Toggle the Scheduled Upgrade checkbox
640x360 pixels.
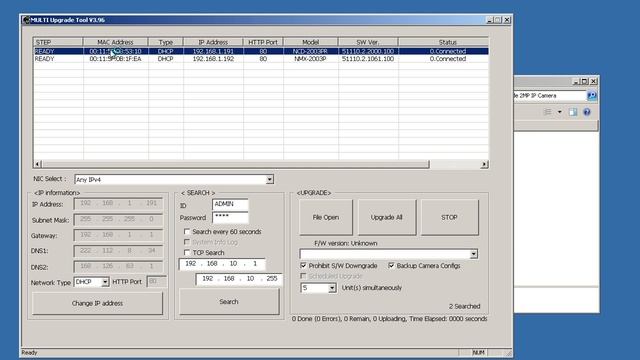click(x=303, y=276)
